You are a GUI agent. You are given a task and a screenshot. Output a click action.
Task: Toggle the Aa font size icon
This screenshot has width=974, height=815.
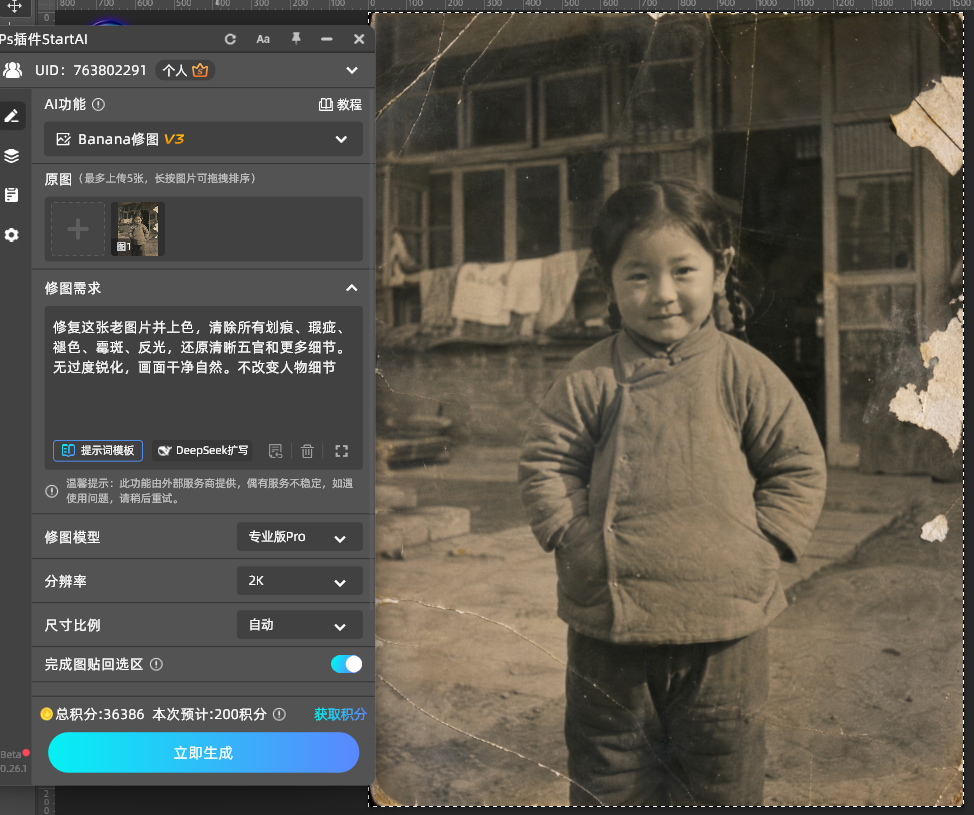tap(263, 39)
